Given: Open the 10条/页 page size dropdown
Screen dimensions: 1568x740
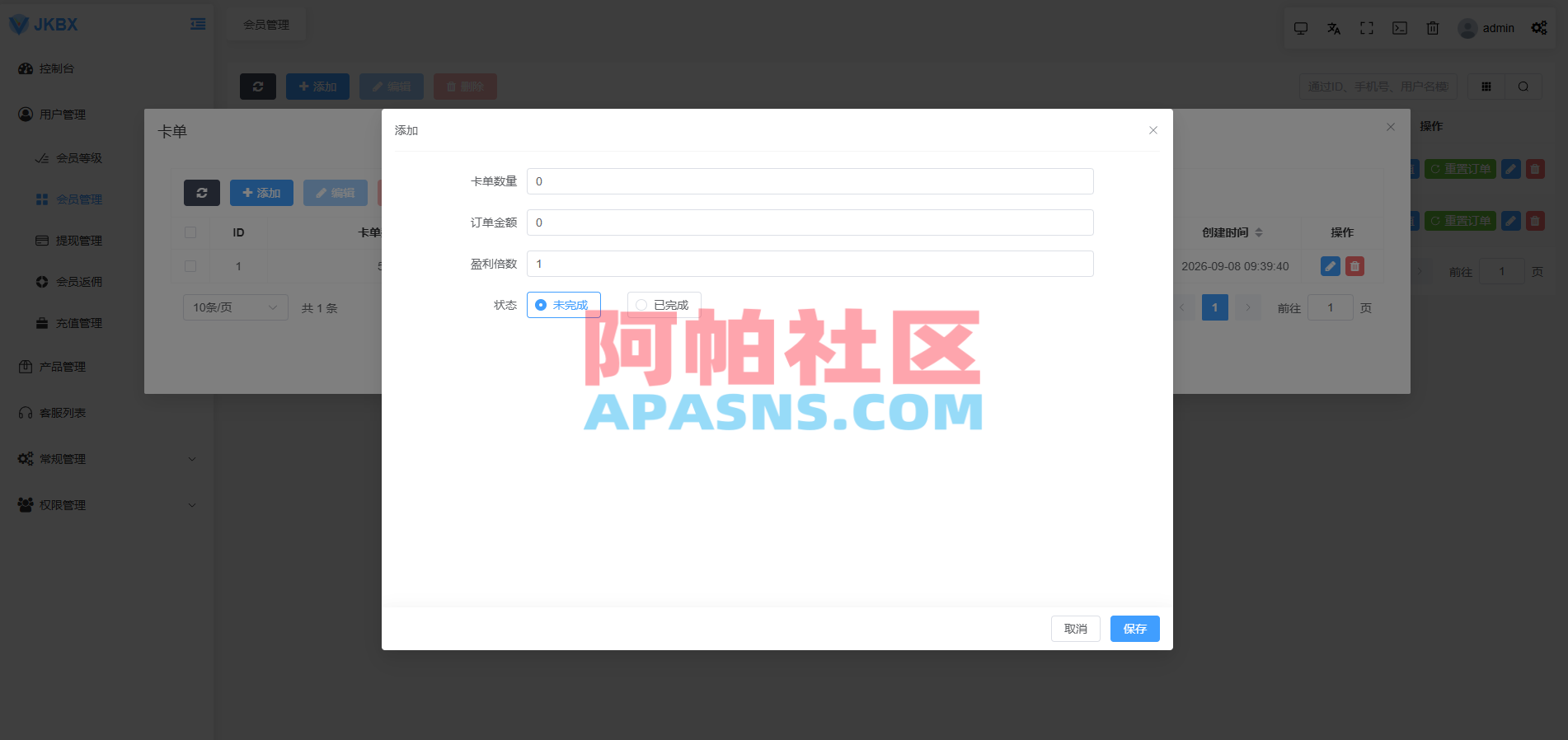Looking at the screenshot, I should pos(235,307).
